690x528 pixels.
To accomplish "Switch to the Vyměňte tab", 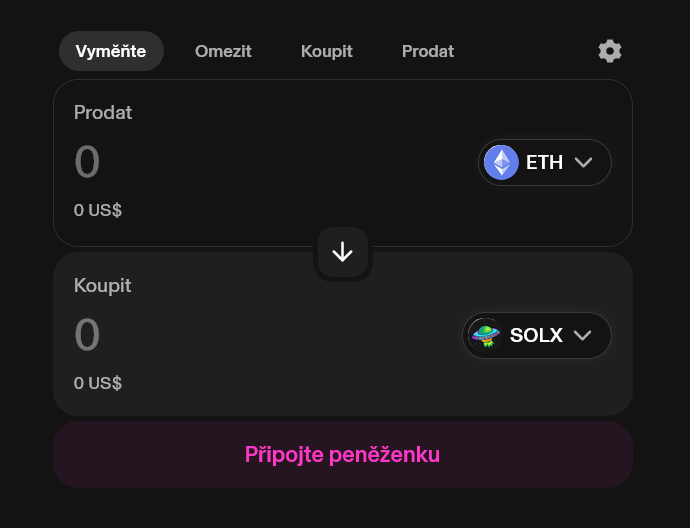I will [111, 51].
